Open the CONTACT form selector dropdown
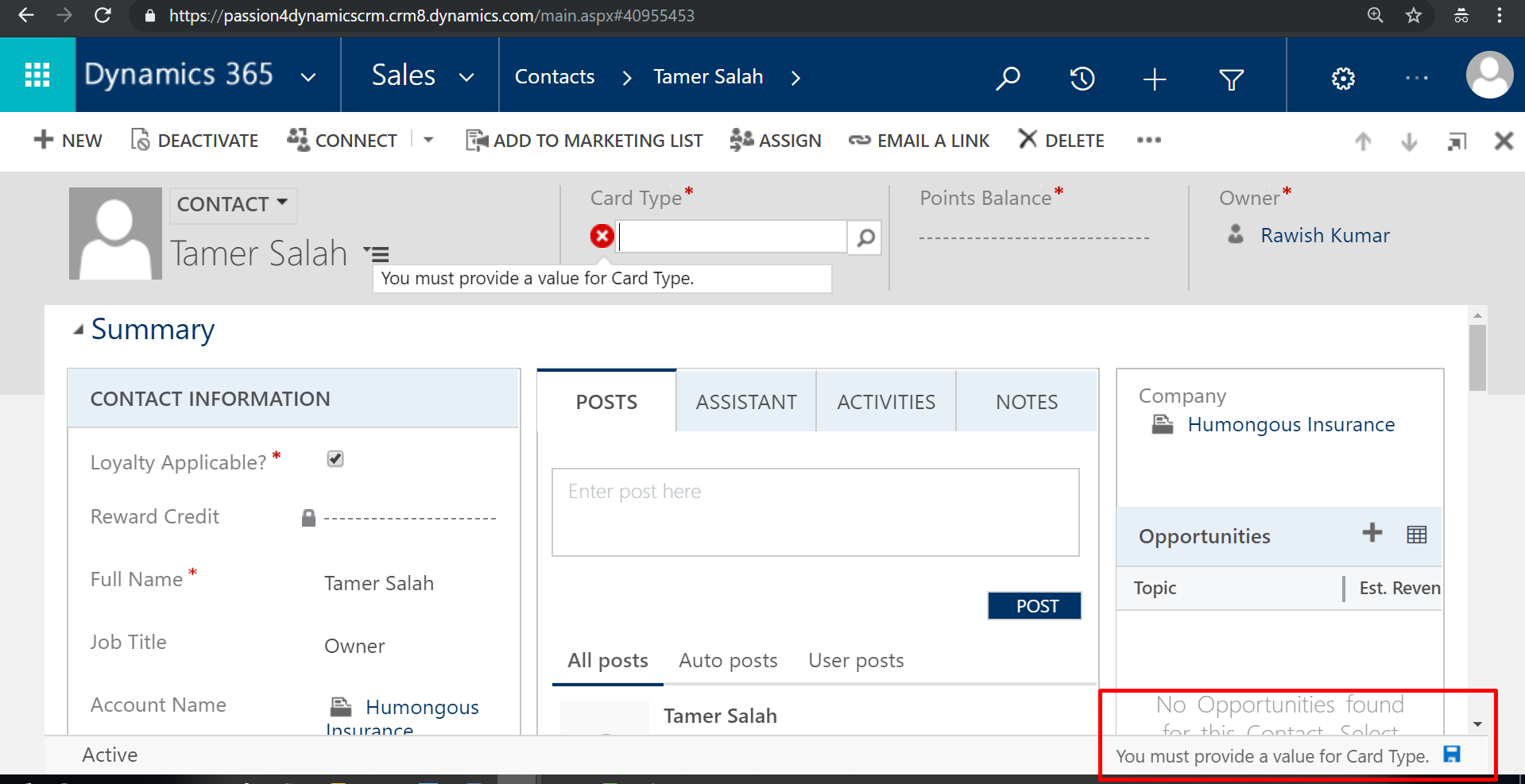Screen dimensions: 1525x784 click(x=232, y=204)
